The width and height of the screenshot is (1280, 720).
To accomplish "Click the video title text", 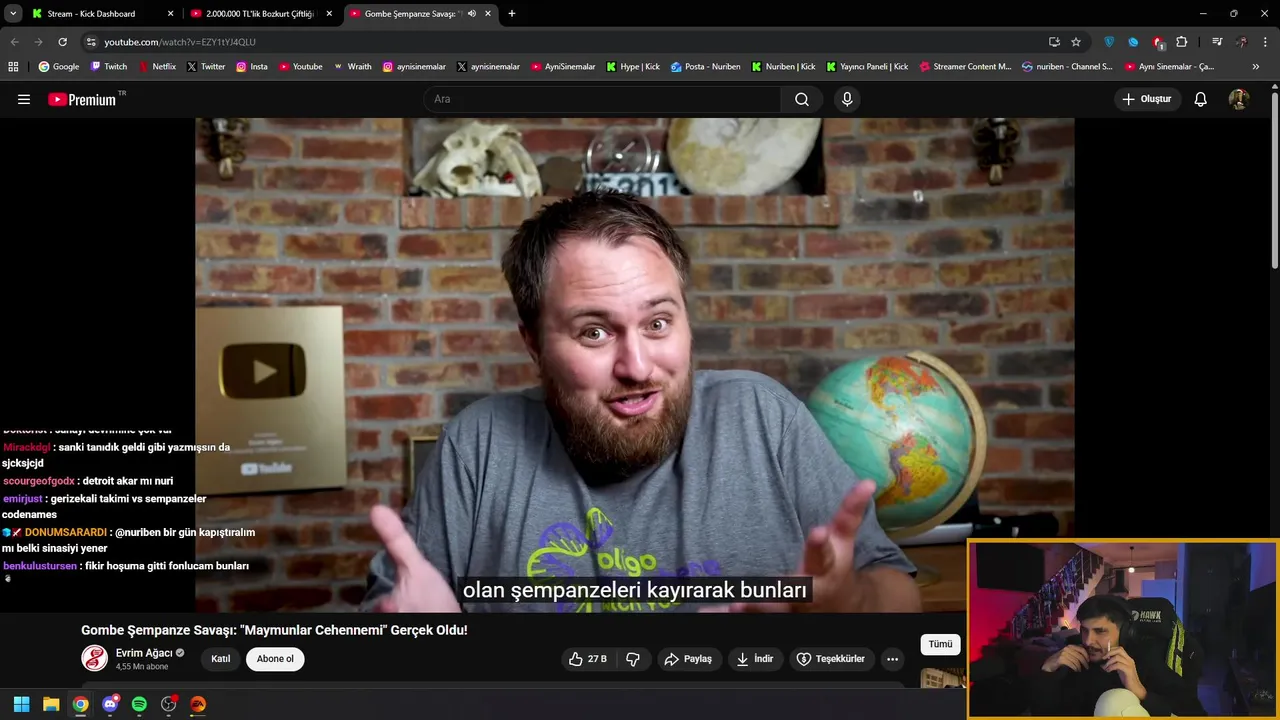I will (274, 630).
